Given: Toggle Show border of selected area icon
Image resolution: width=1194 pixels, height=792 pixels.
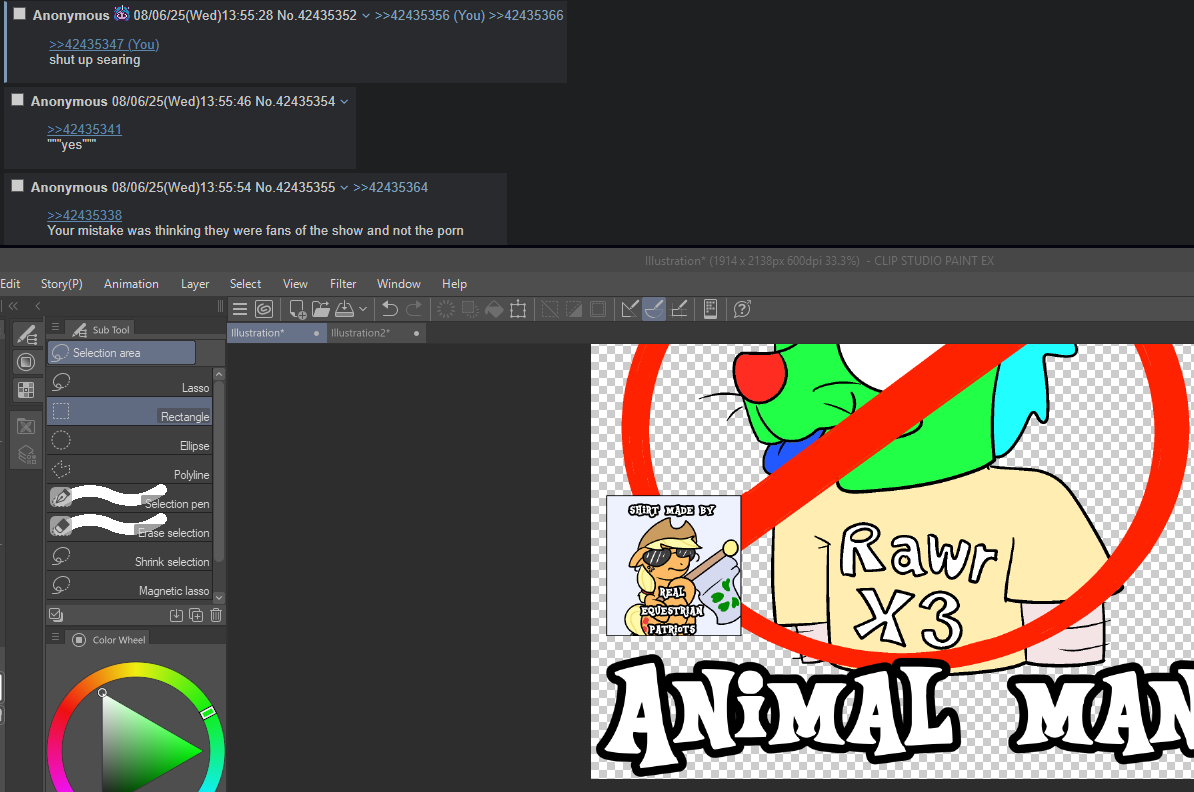Looking at the screenshot, I should point(599,309).
